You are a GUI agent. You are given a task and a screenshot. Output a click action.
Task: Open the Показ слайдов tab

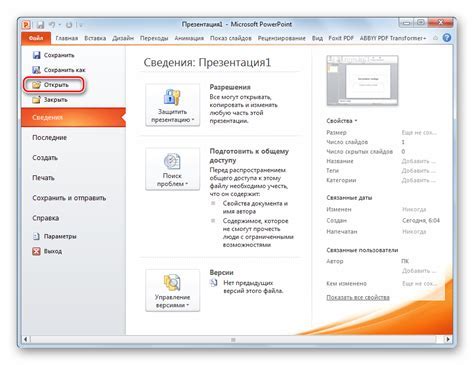point(231,38)
